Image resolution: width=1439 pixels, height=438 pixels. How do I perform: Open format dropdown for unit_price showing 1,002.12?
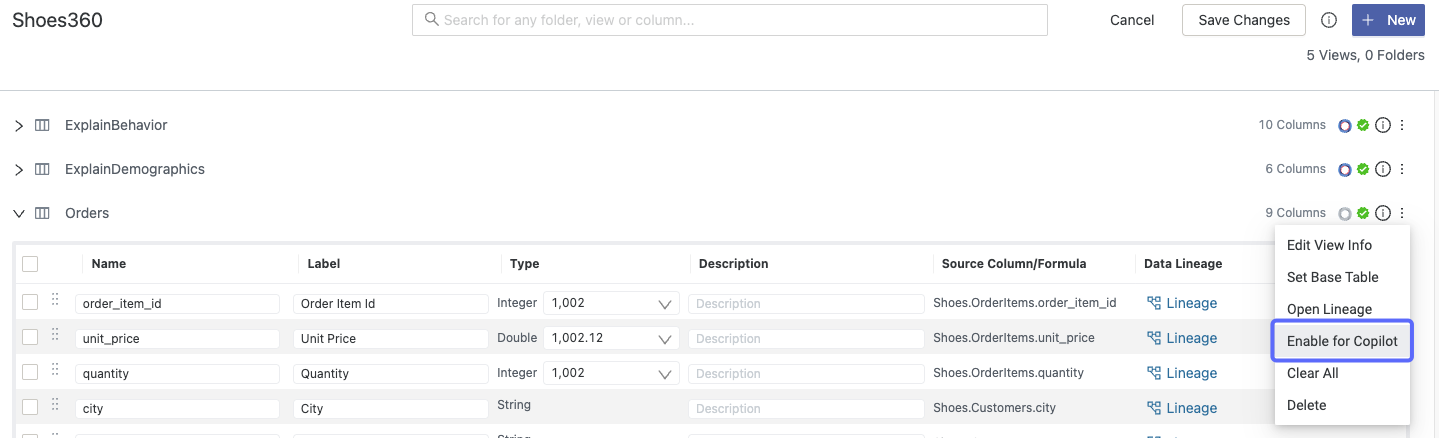coord(611,338)
